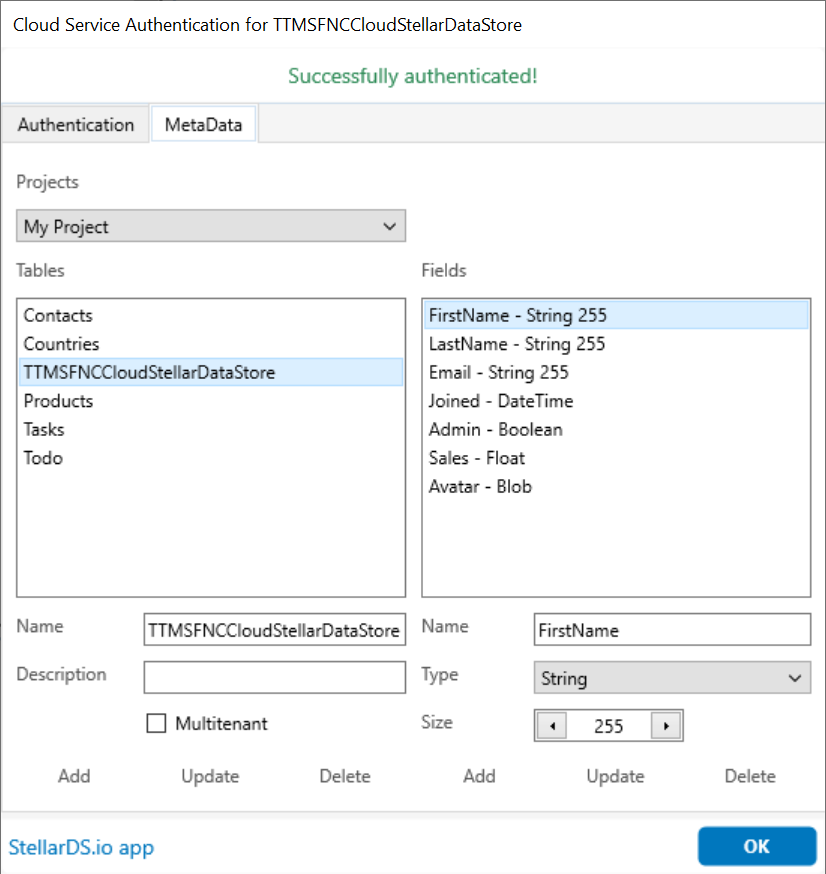Click the Size value 255
This screenshot has height=874, width=826.
tap(609, 726)
